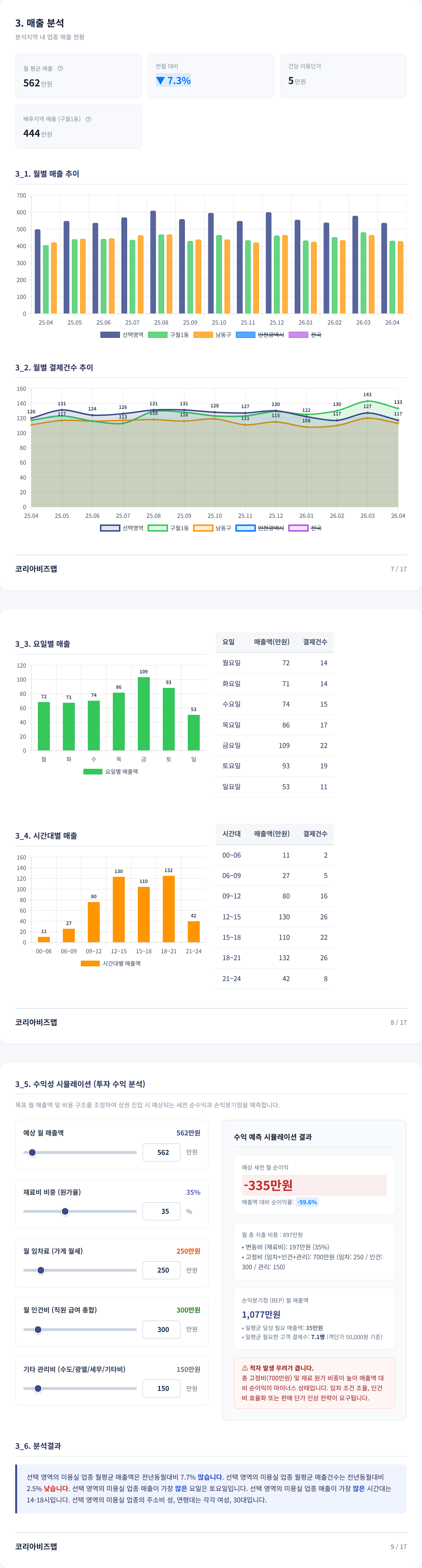Click the -59.6% profit margin badge
The image size is (422, 1568).
[x=307, y=1202]
